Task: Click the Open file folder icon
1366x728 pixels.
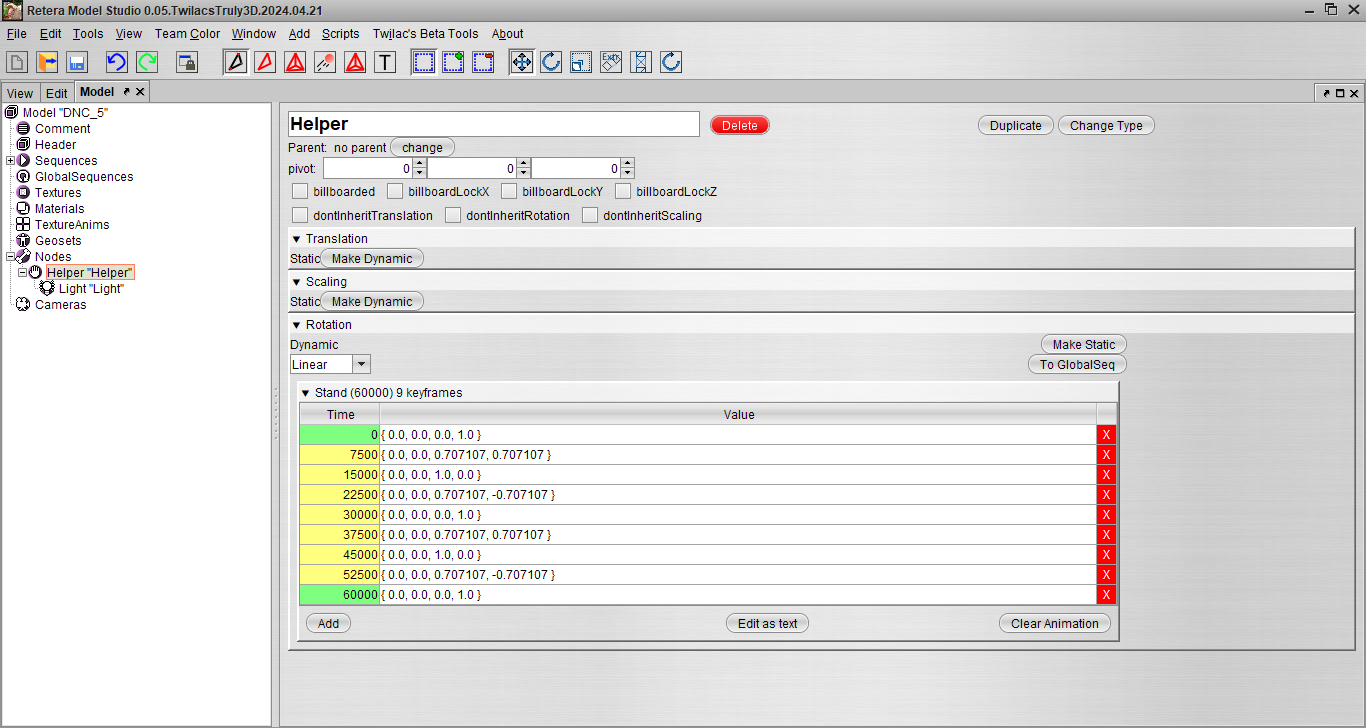Action: (47, 62)
